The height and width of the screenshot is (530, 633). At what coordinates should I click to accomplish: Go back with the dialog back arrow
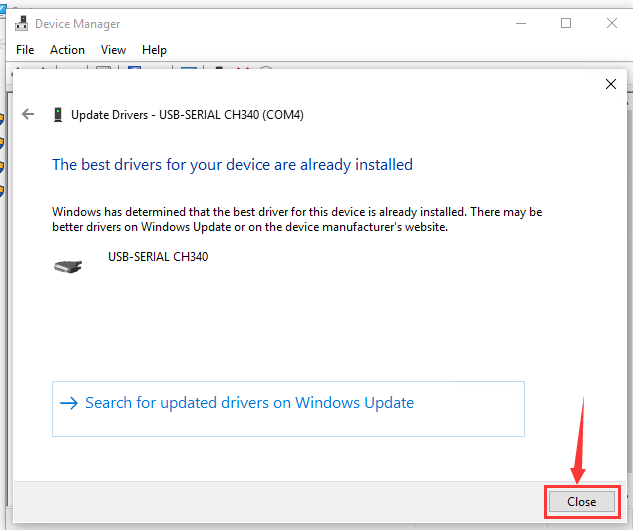coord(28,114)
